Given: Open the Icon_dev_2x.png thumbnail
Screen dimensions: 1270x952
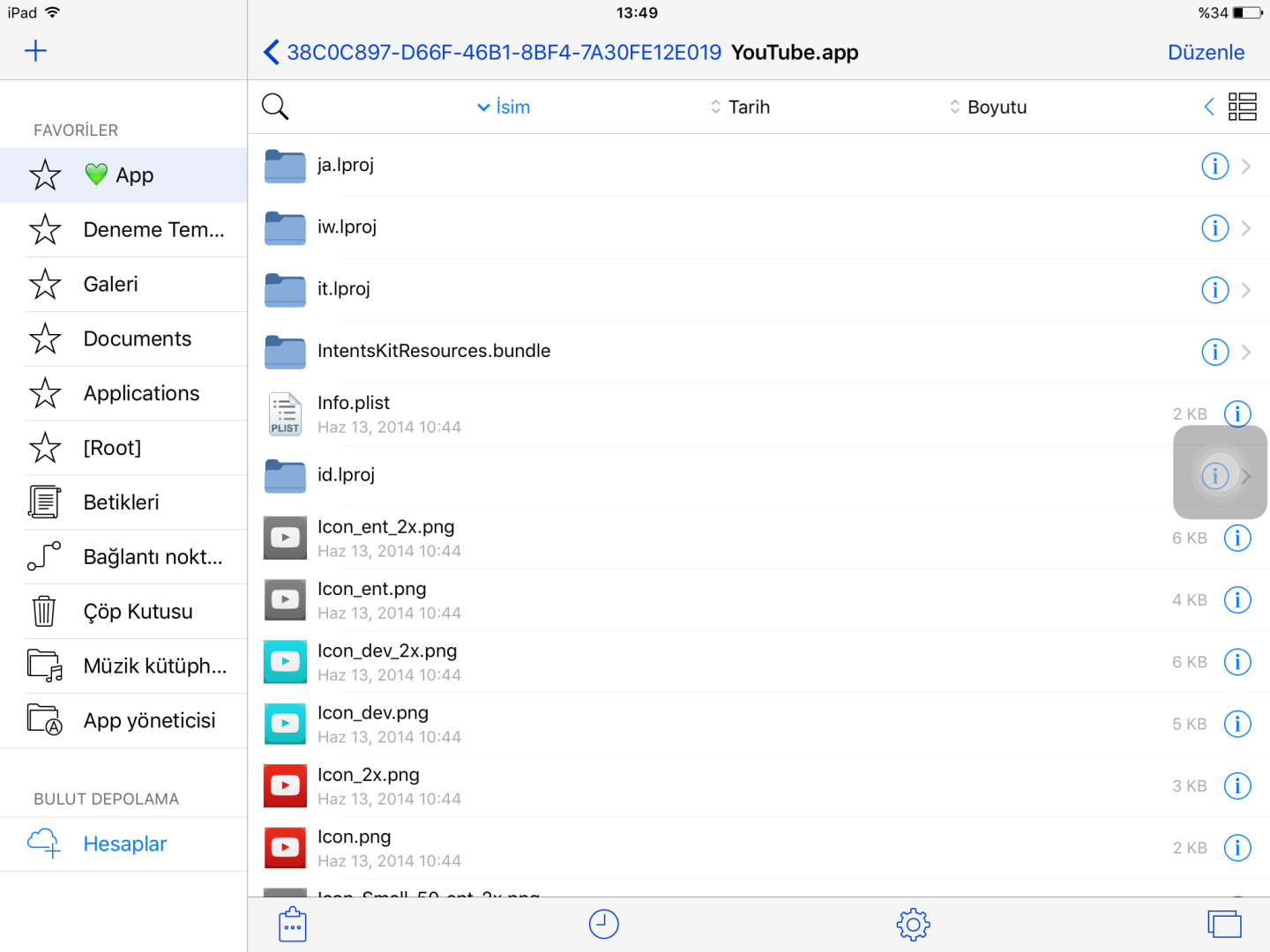Looking at the screenshot, I should [286, 662].
